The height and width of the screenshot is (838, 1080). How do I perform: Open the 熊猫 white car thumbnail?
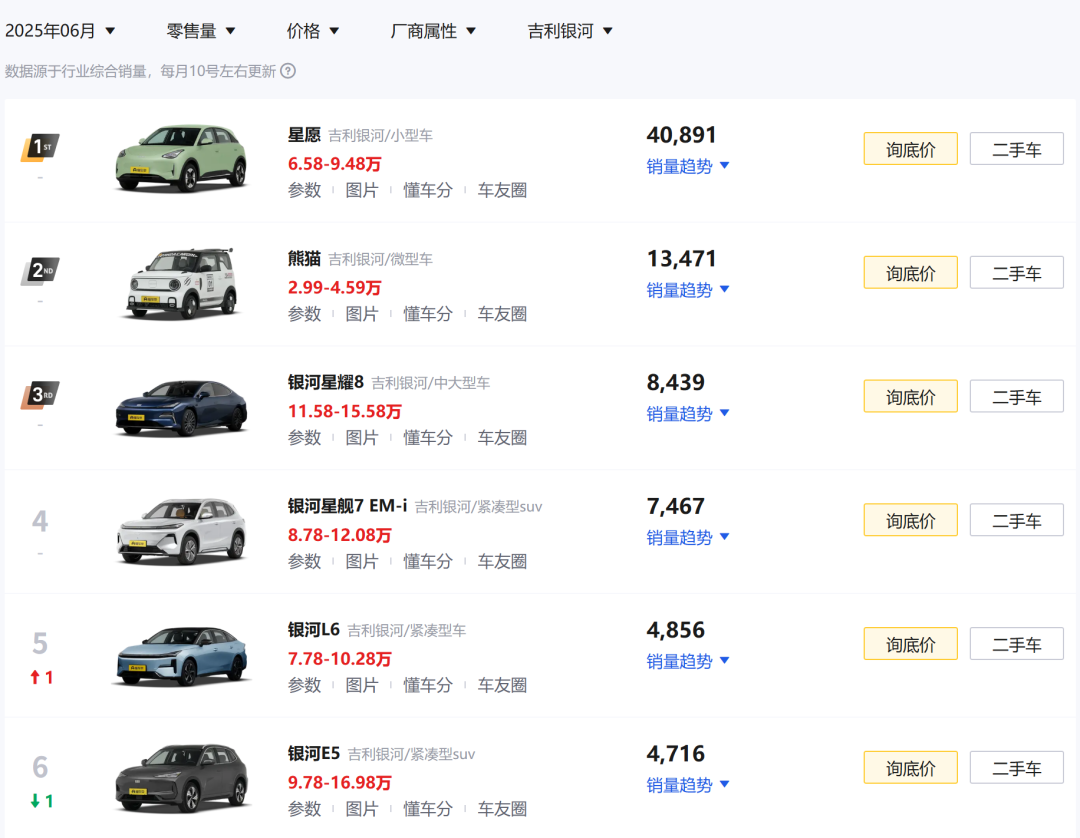[x=181, y=282]
